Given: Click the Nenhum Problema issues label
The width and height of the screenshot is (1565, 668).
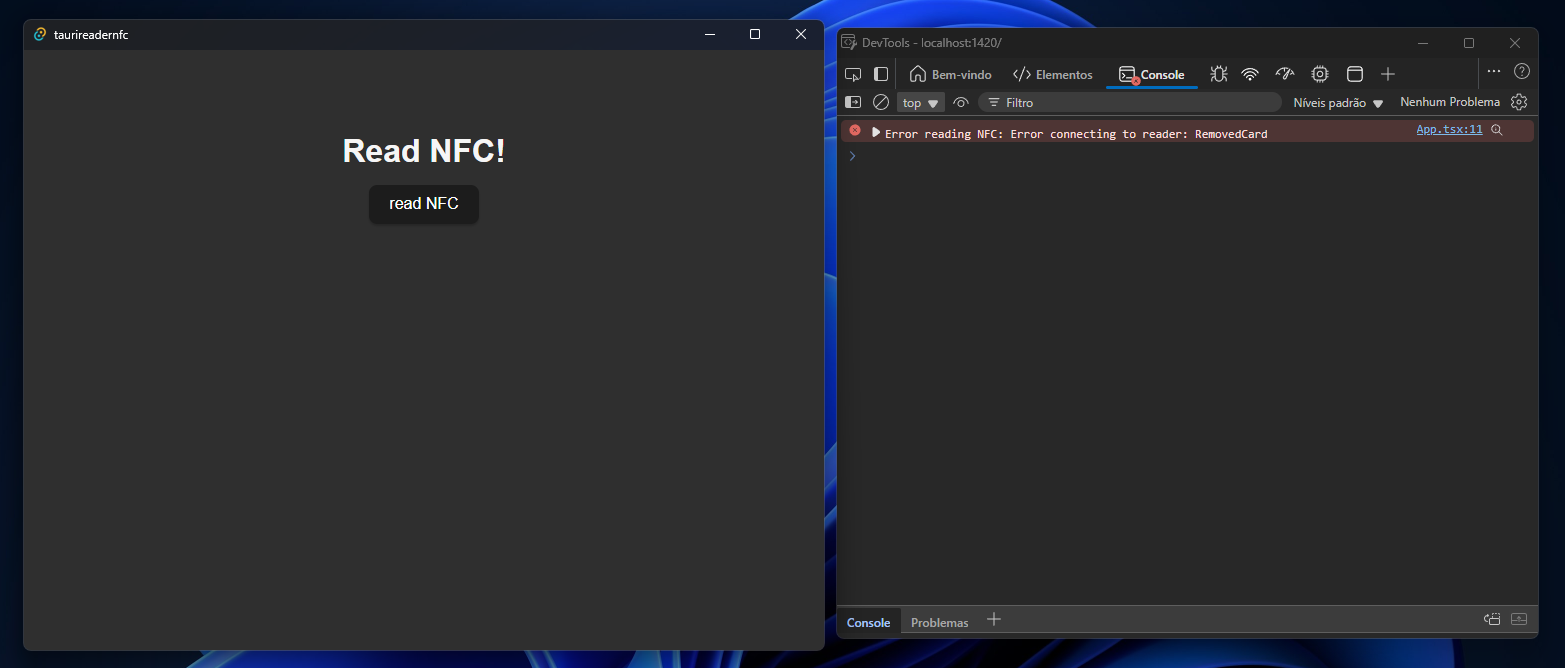Looking at the screenshot, I should [x=1450, y=102].
